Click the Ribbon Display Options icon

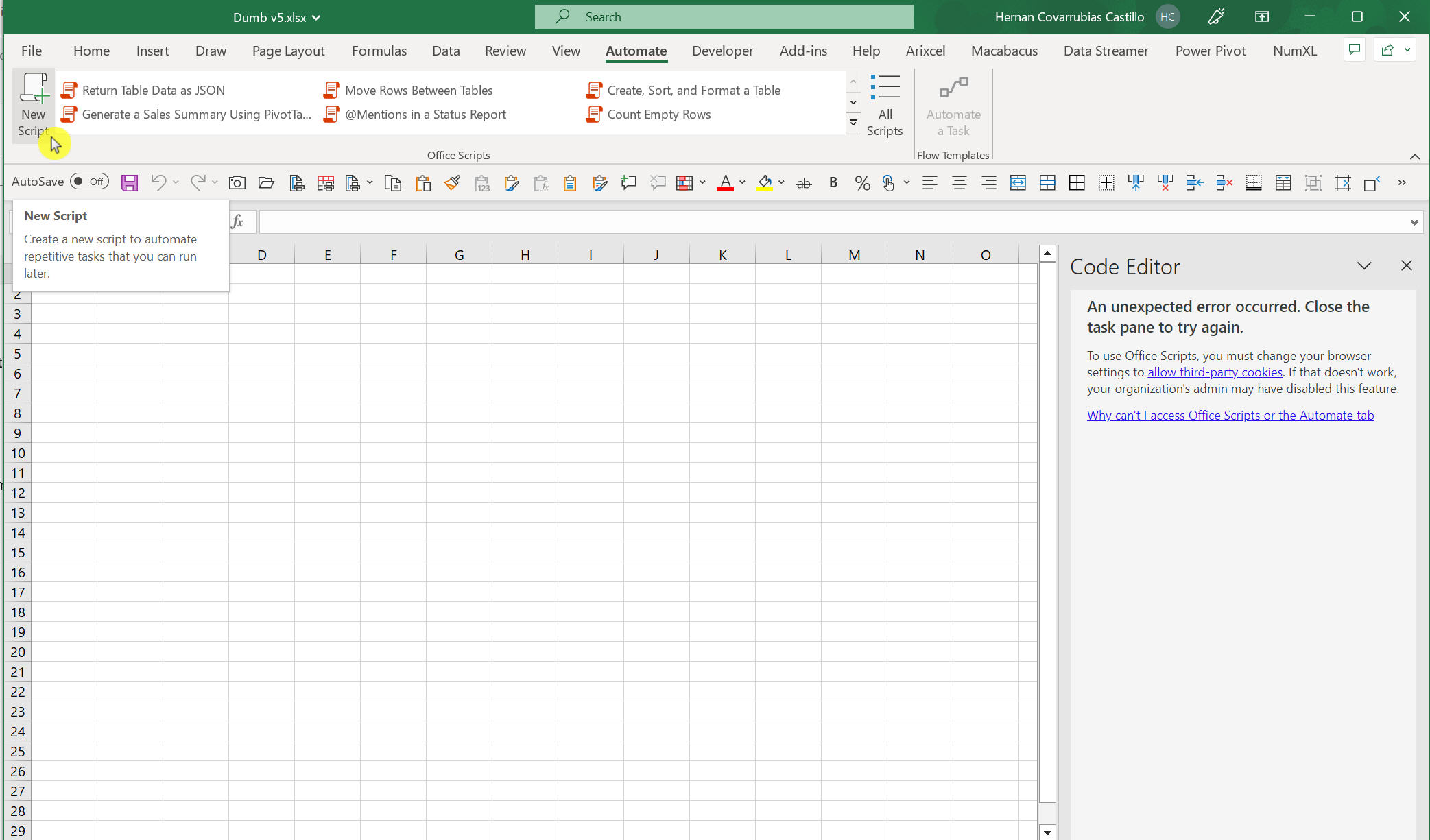pos(1262,16)
